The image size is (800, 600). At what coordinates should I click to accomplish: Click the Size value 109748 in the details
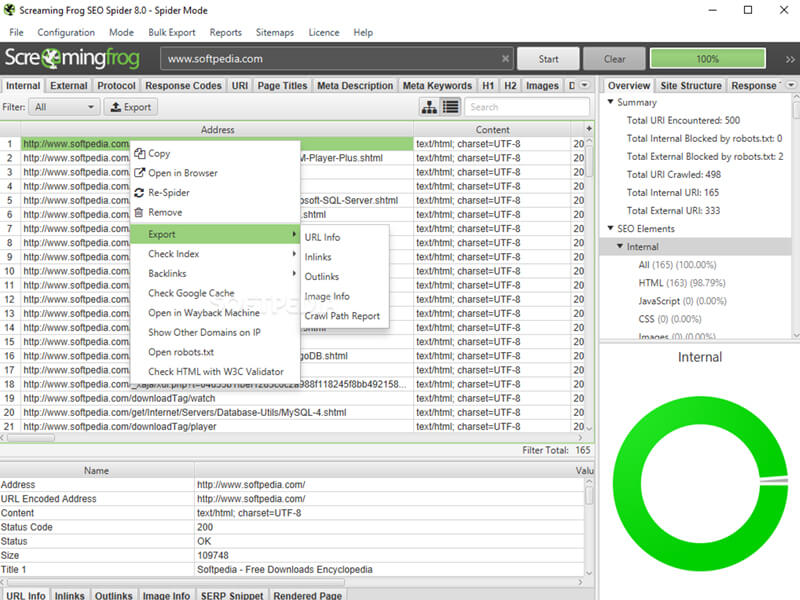[x=213, y=555]
